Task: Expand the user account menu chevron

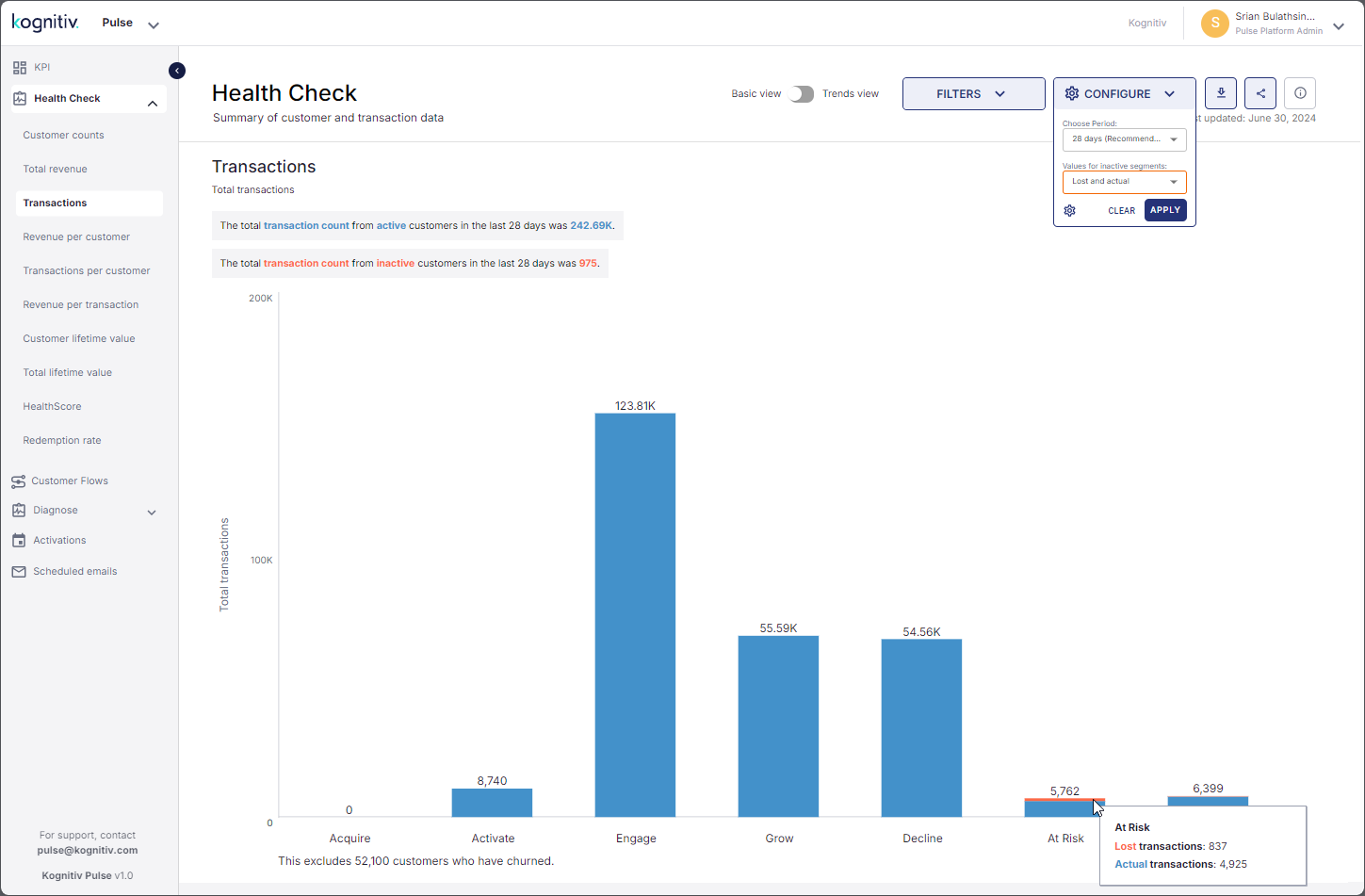Action: (1339, 26)
